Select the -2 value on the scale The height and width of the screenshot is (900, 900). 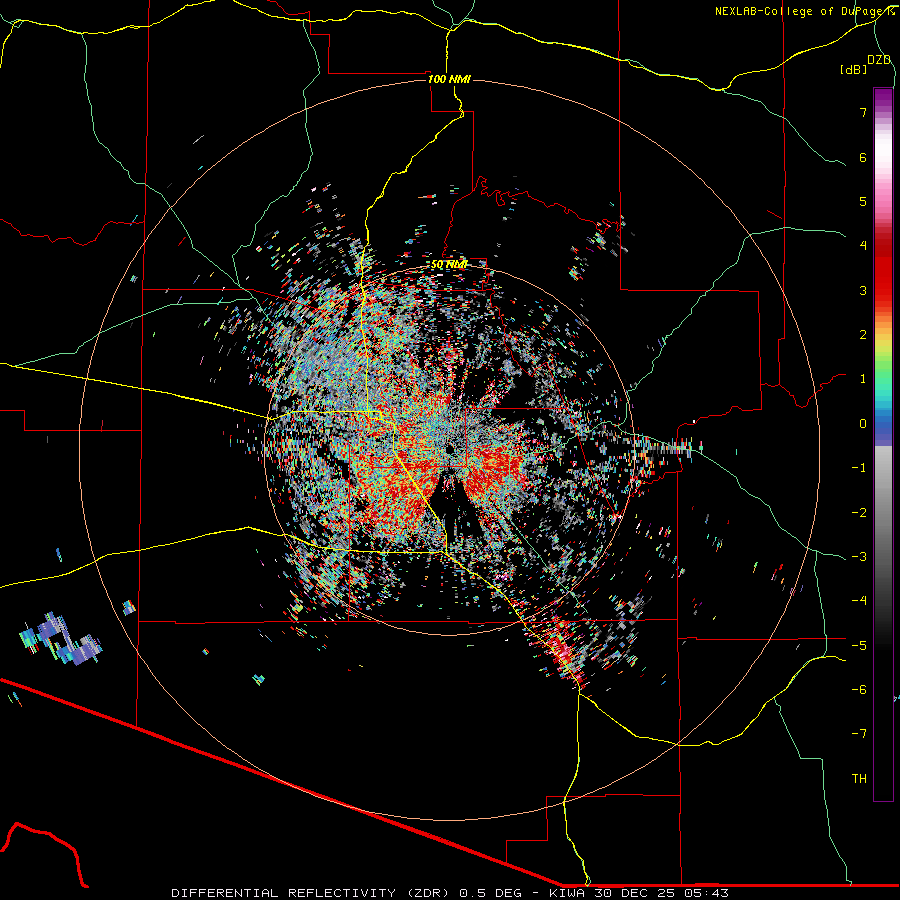(x=859, y=513)
